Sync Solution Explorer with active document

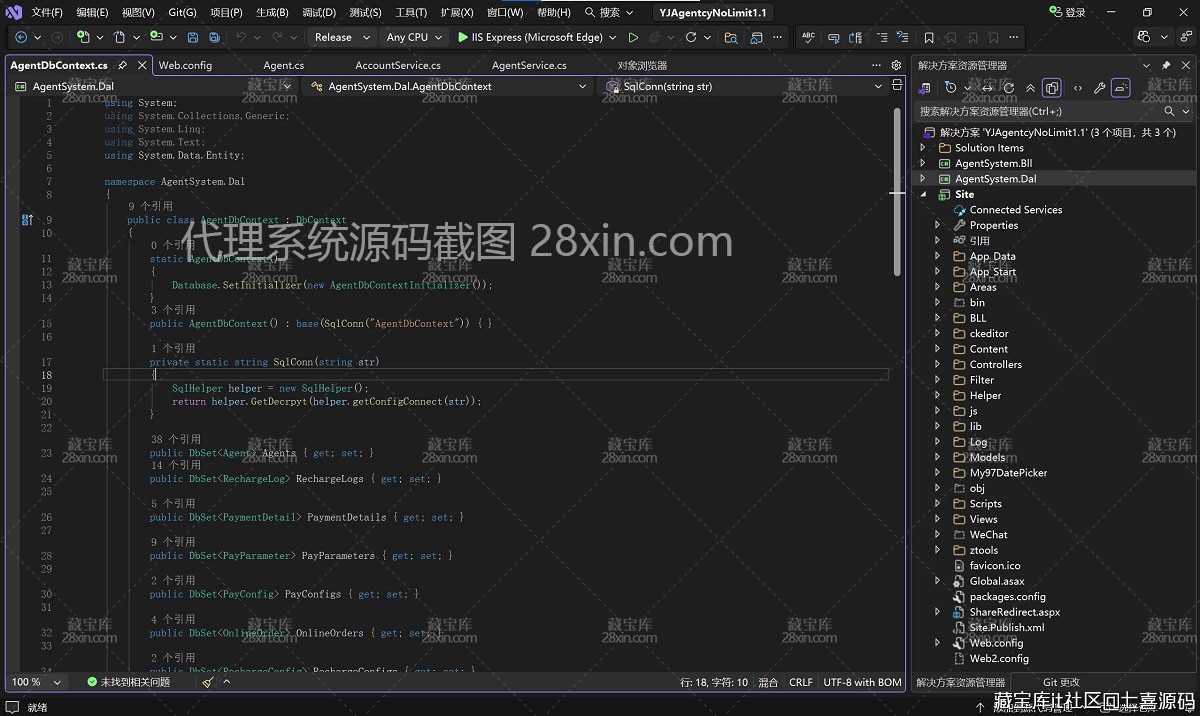click(986, 88)
